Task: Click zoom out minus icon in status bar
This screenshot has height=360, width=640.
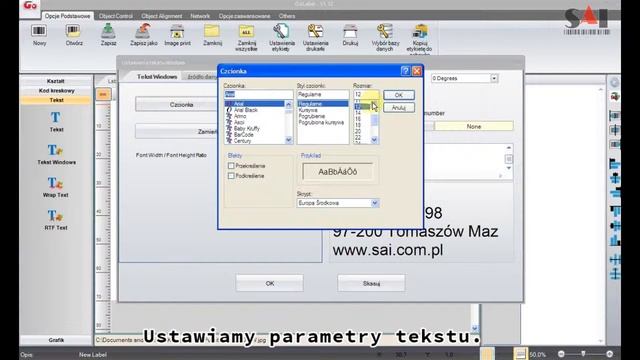Action: [561, 354]
